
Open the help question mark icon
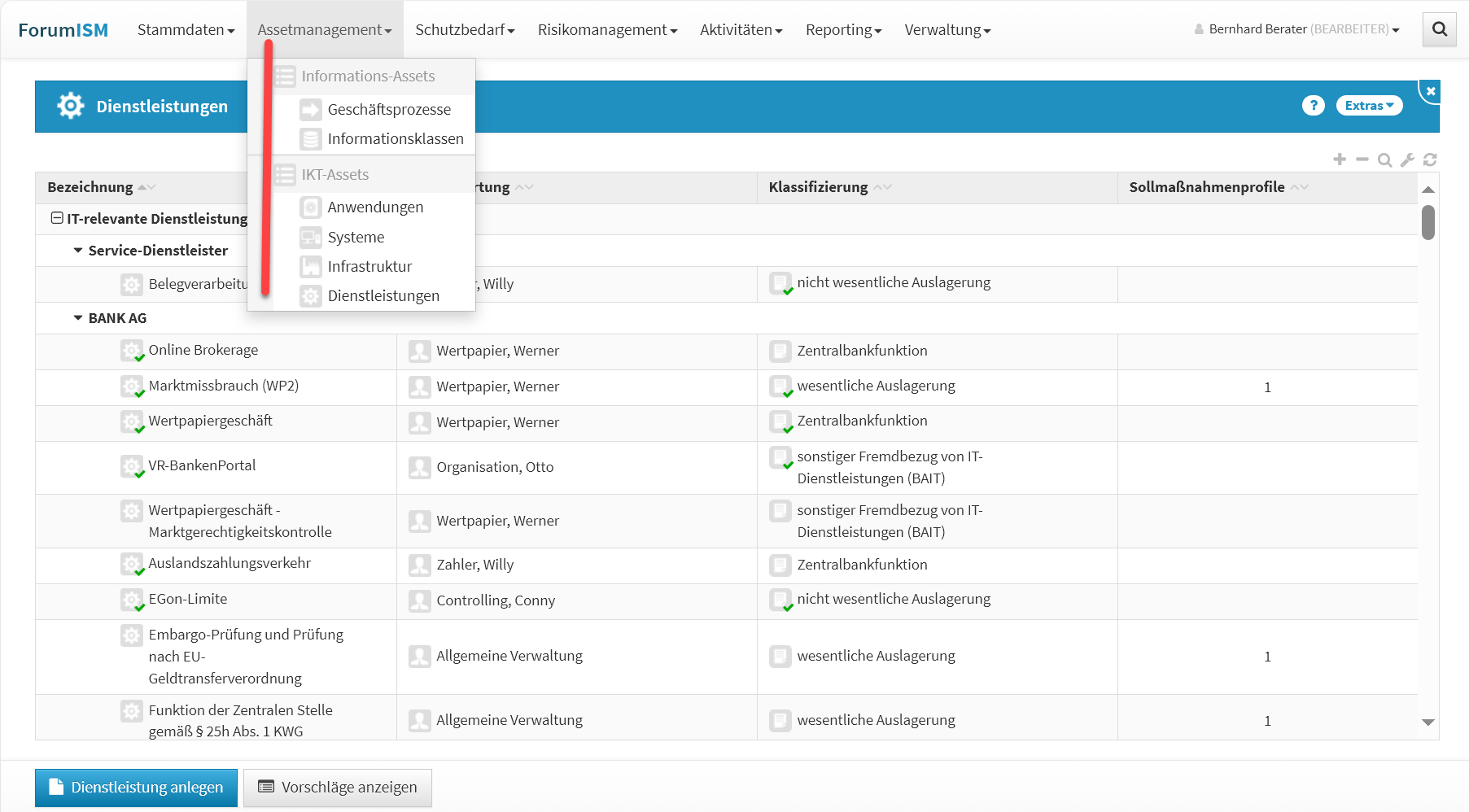click(1313, 106)
